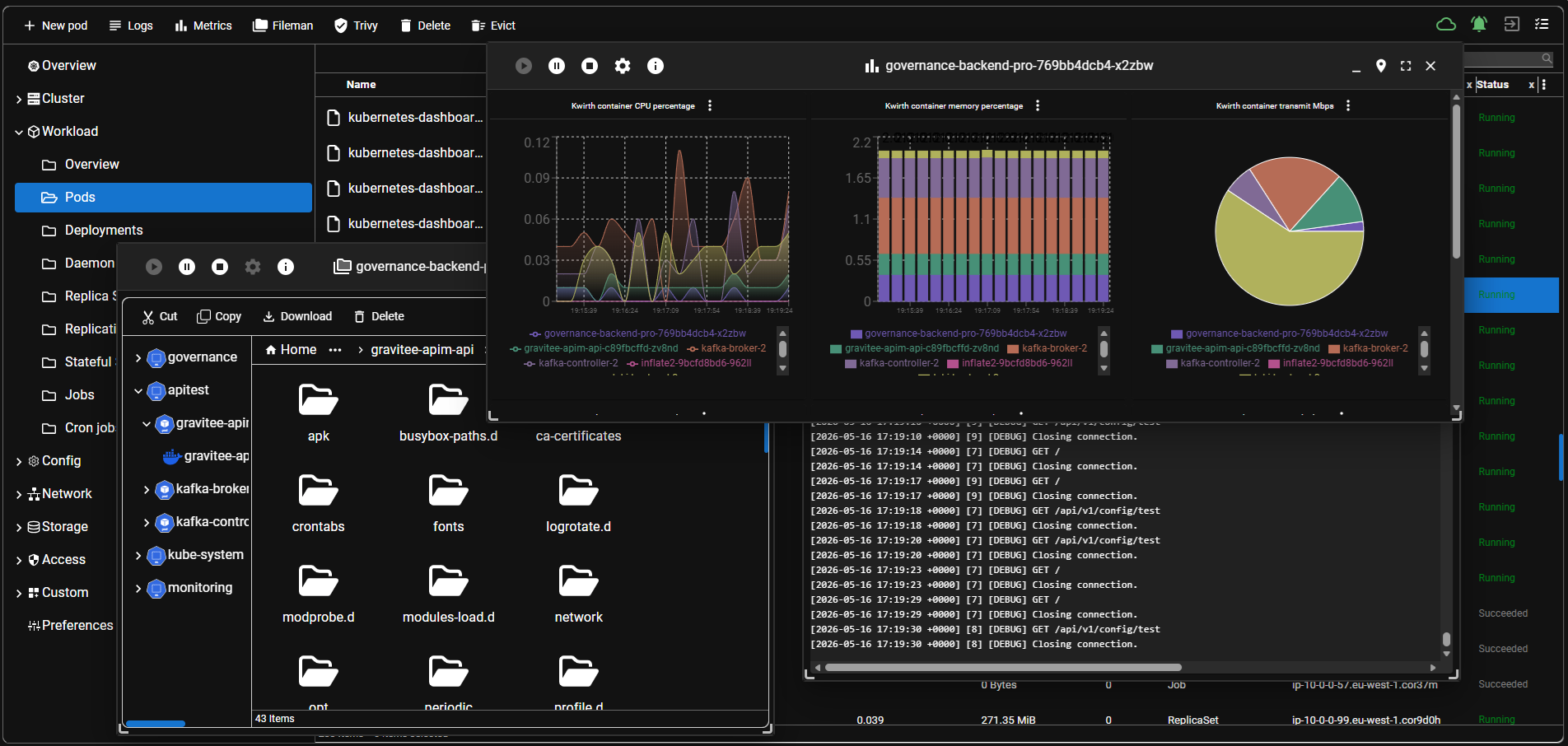This screenshot has height=746, width=1568.
Task: Open the modprobe.d folder
Action: 319,594
